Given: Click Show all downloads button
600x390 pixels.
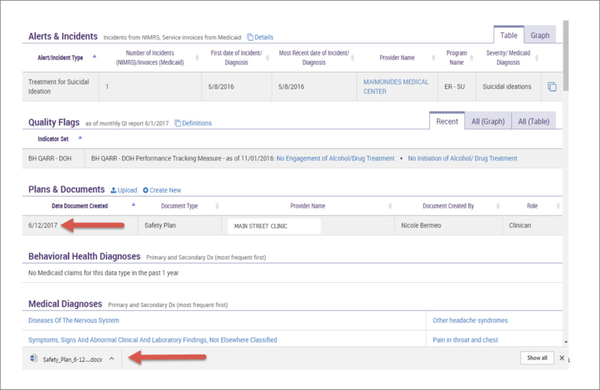Looking at the screenshot, I should point(537,358).
